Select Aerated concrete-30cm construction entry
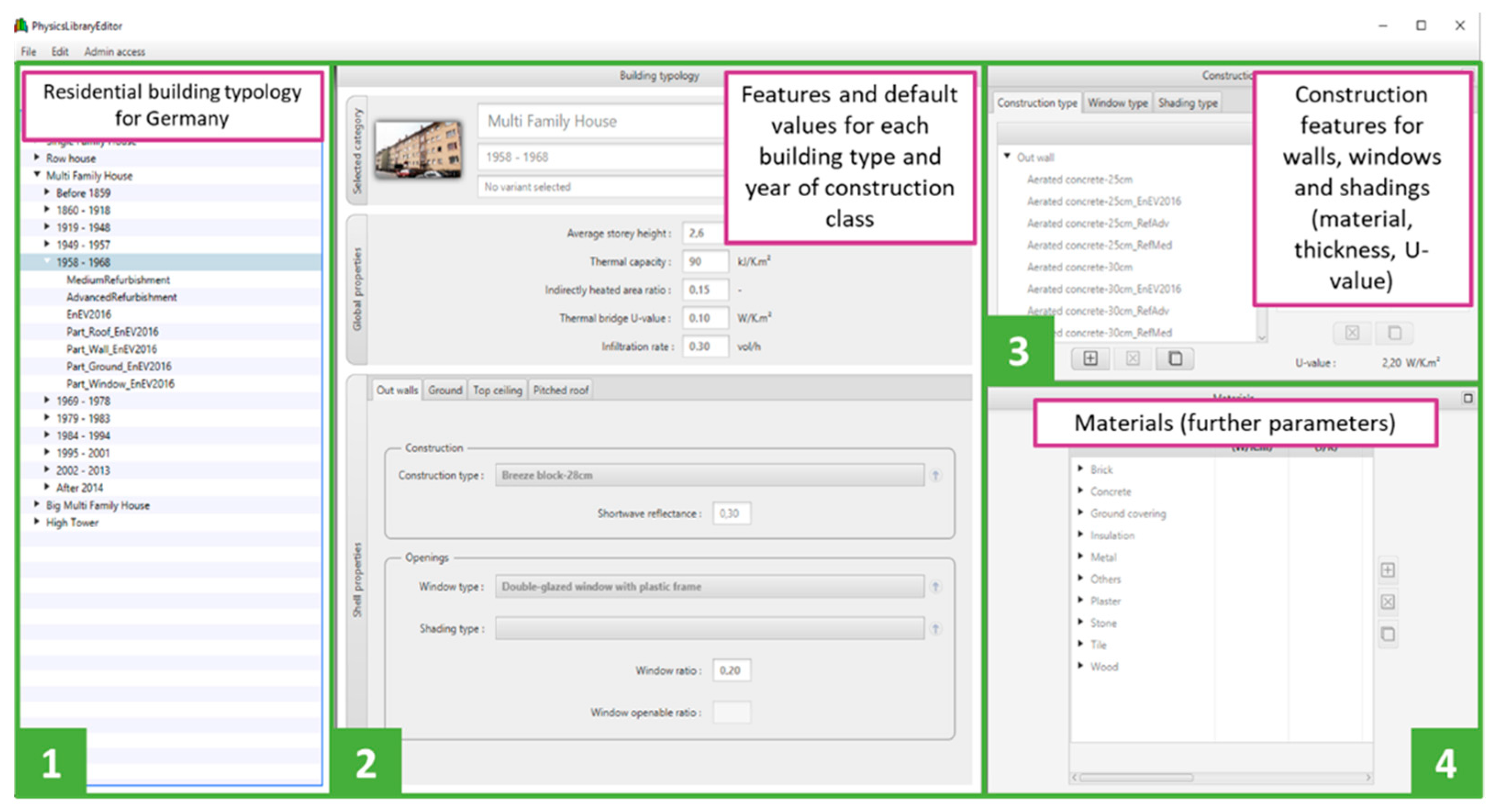Viewport: 1492px width, 812px height. [1079, 267]
